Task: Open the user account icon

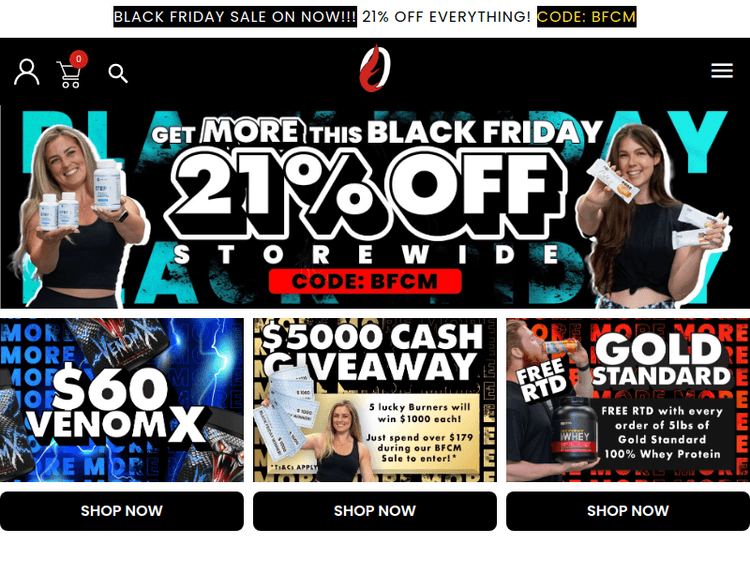Action: tap(26, 72)
